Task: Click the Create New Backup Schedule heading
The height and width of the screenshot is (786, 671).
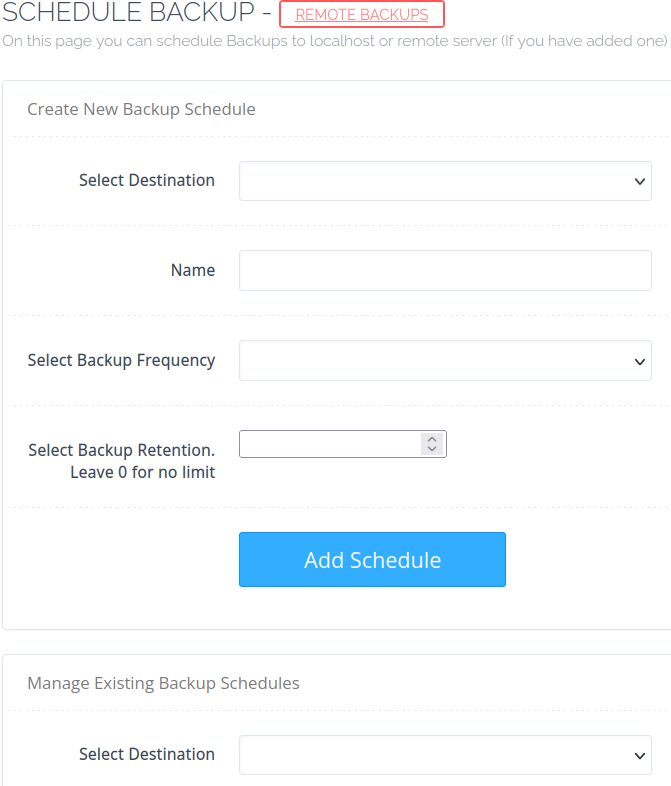Action: click(141, 109)
